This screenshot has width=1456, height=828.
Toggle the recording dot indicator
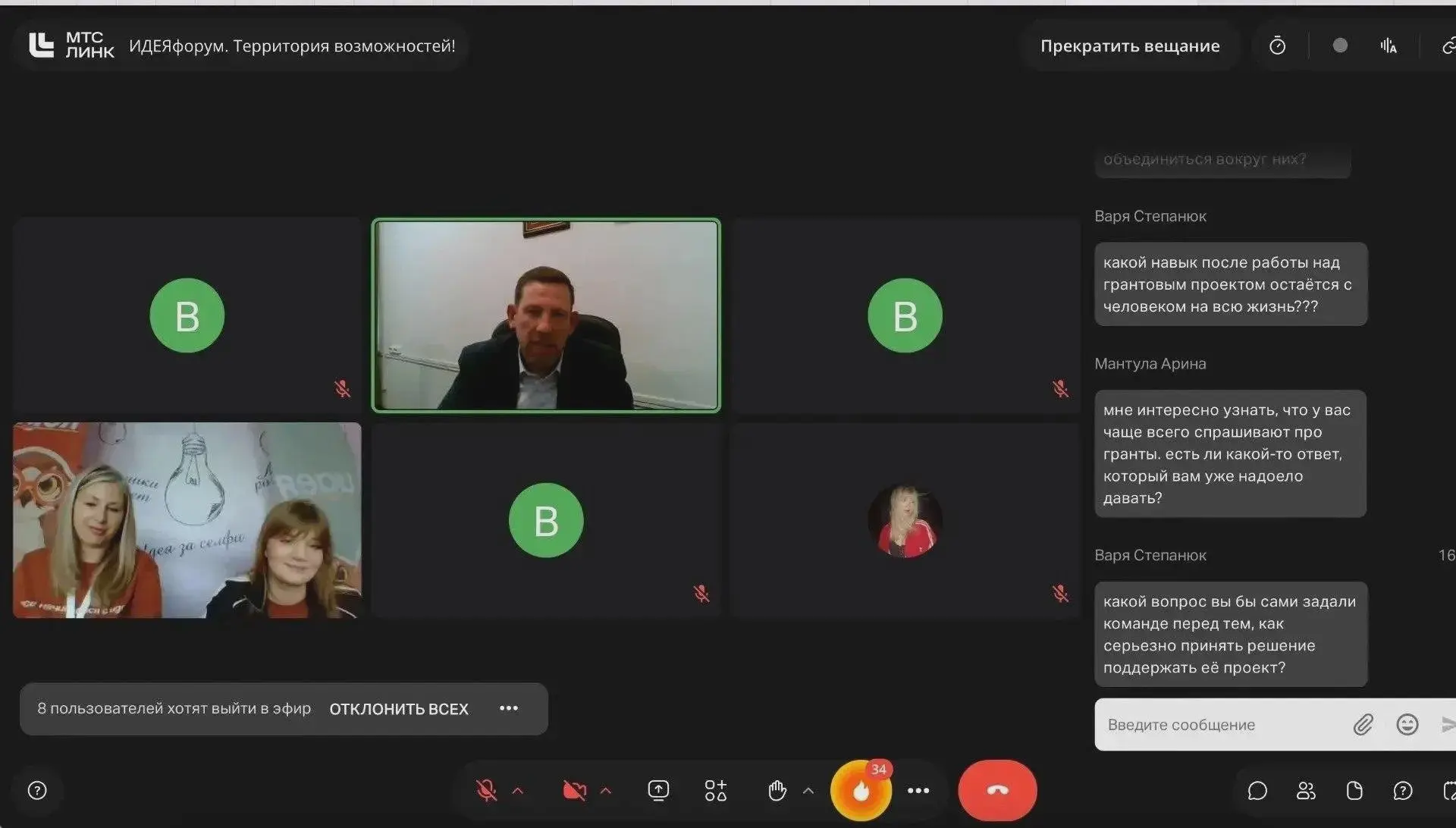1340,45
